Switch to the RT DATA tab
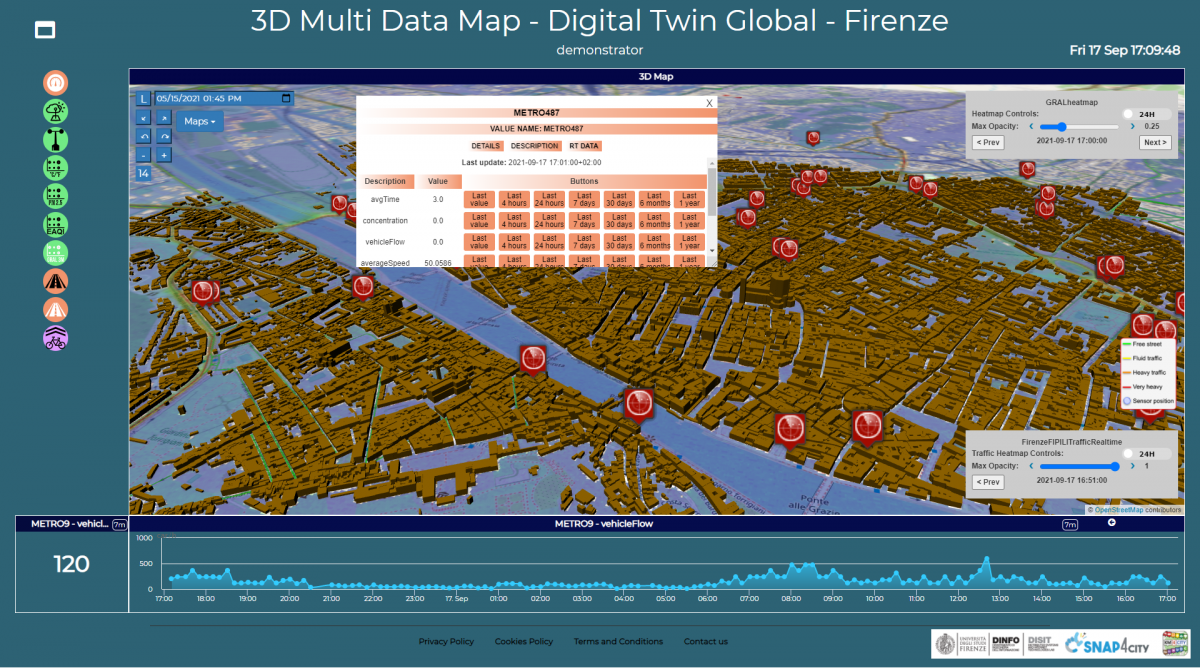 point(584,146)
